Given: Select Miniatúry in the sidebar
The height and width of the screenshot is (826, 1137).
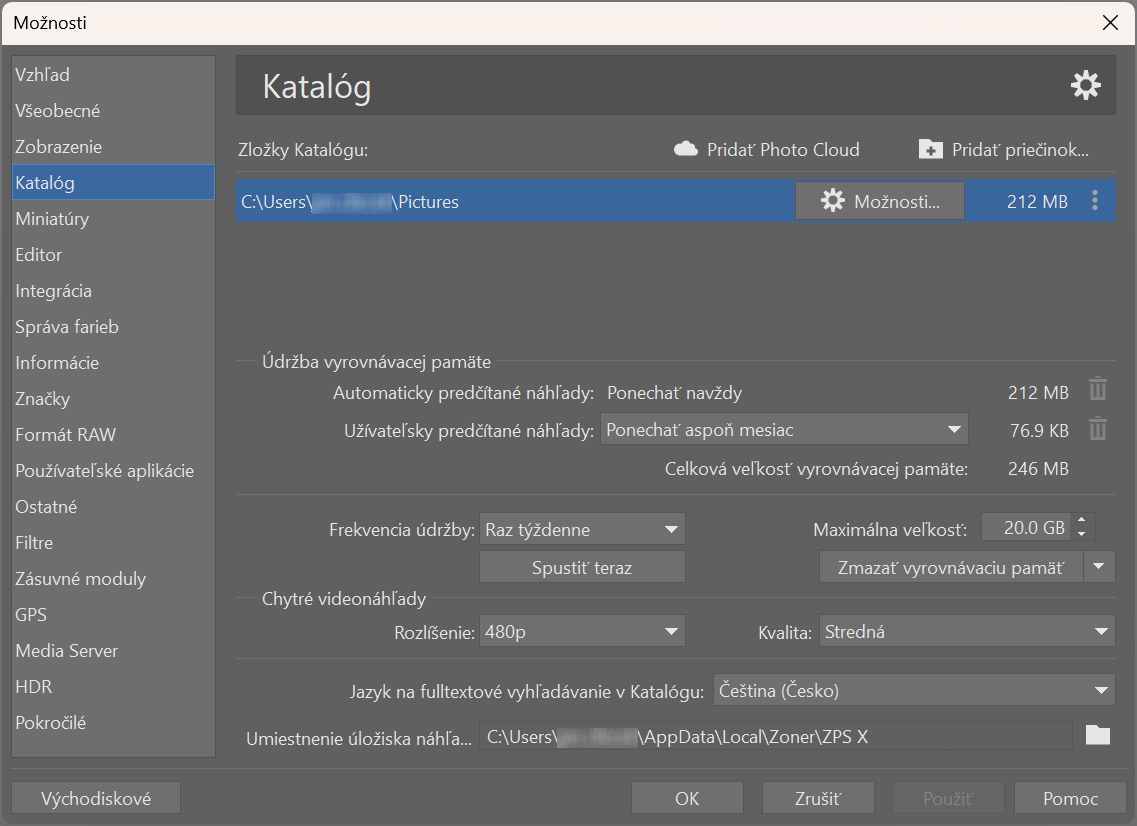Looking at the screenshot, I should pos(113,218).
